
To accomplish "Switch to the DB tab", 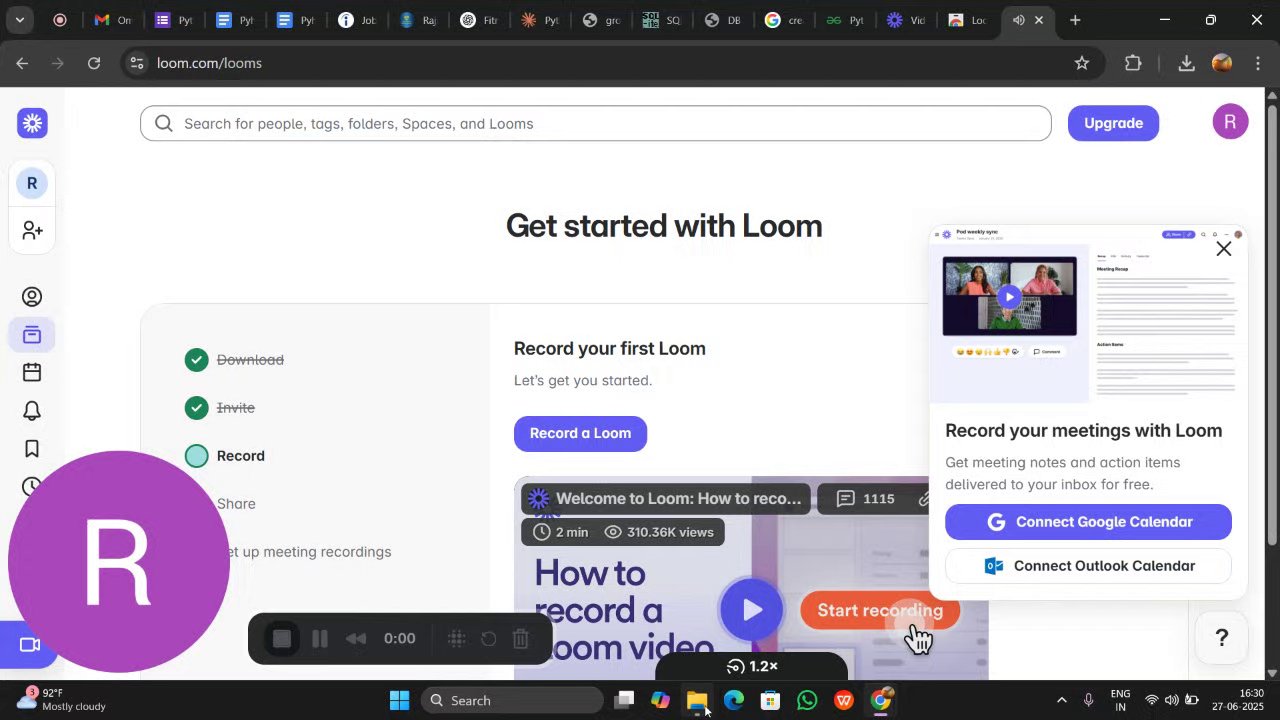I will [x=724, y=20].
